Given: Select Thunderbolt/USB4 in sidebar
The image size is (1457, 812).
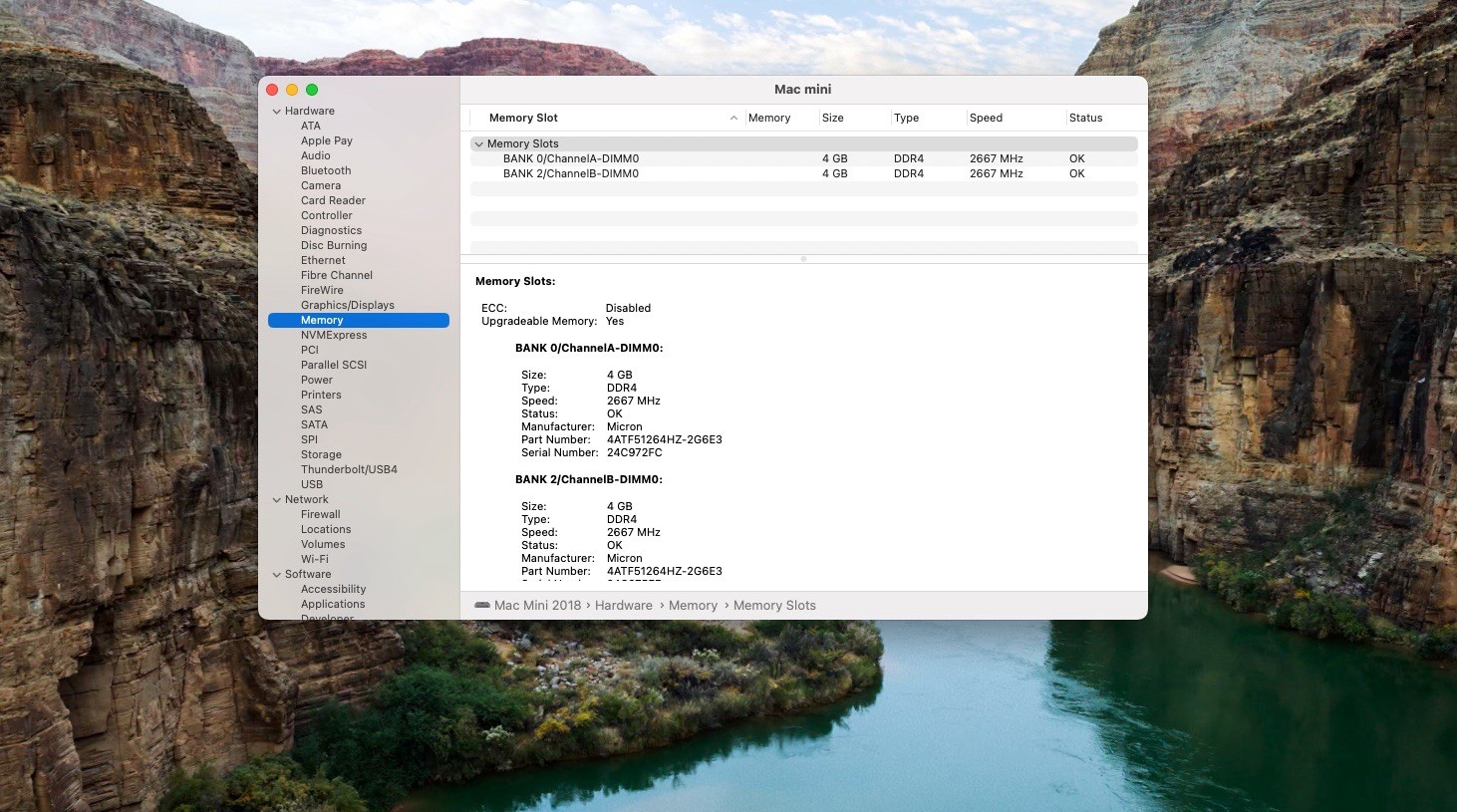Looking at the screenshot, I should (x=349, y=469).
